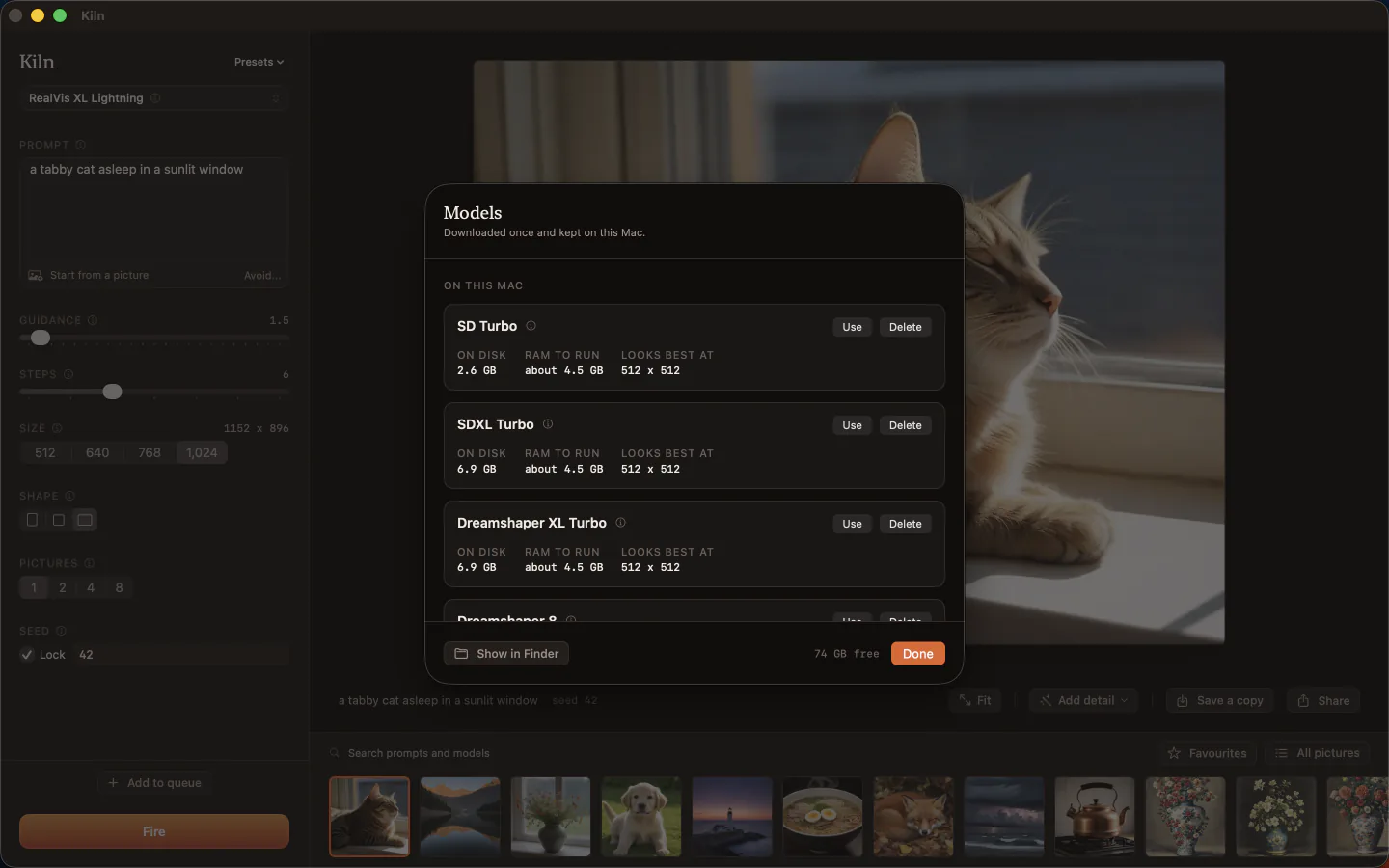
Task: Set size to 512
Action: pyautogui.click(x=45, y=452)
